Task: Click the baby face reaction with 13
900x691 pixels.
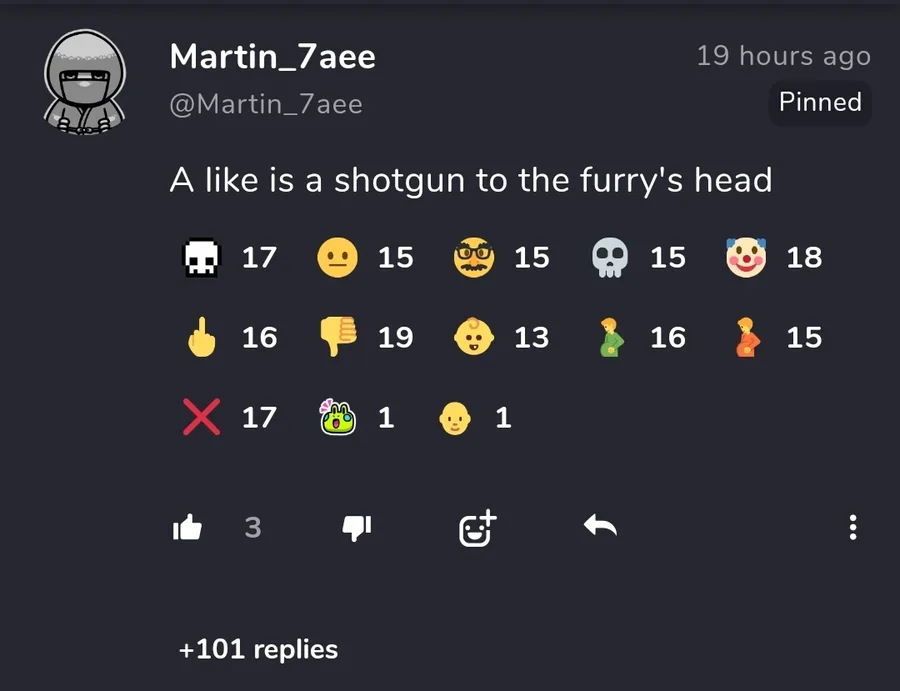Action: [501, 337]
